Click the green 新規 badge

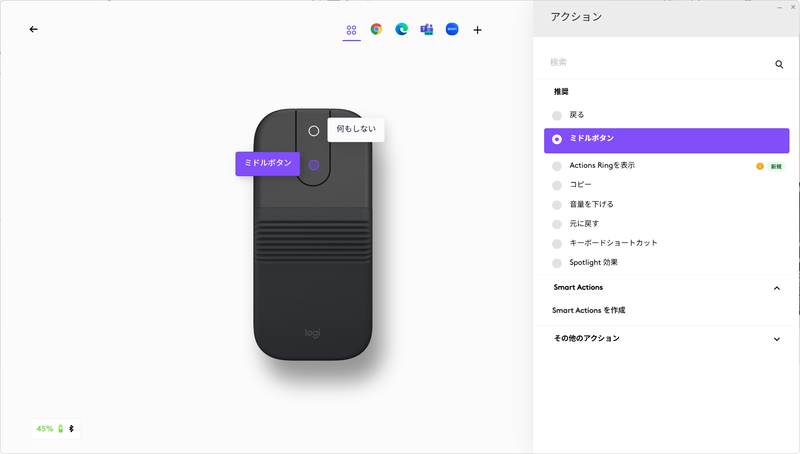click(x=776, y=166)
